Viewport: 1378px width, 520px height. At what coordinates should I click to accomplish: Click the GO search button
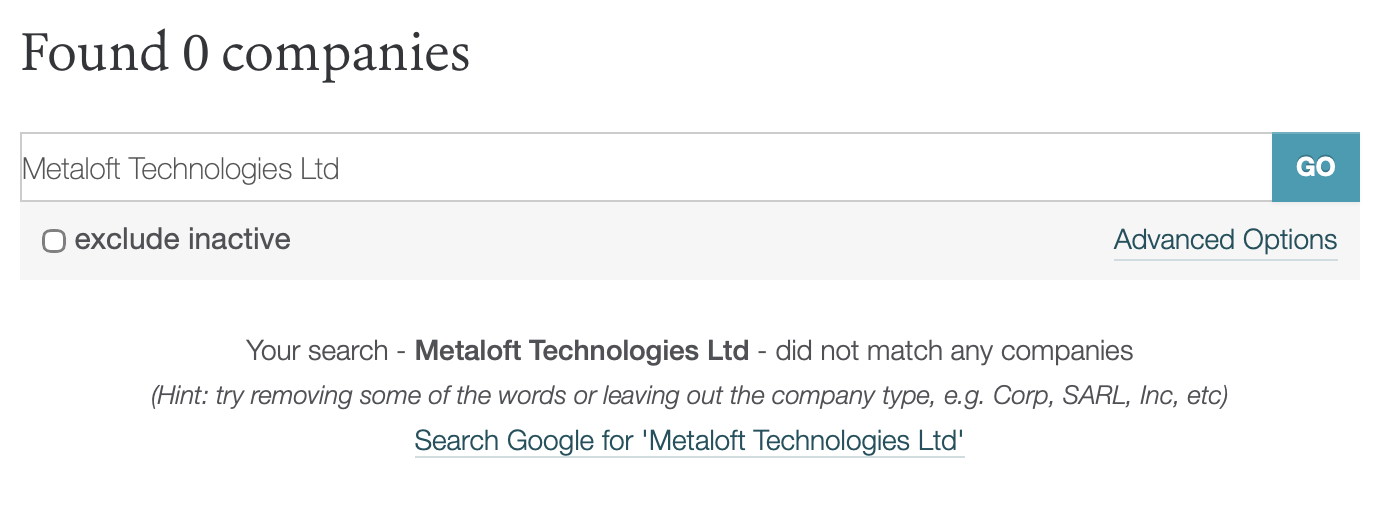point(1315,167)
